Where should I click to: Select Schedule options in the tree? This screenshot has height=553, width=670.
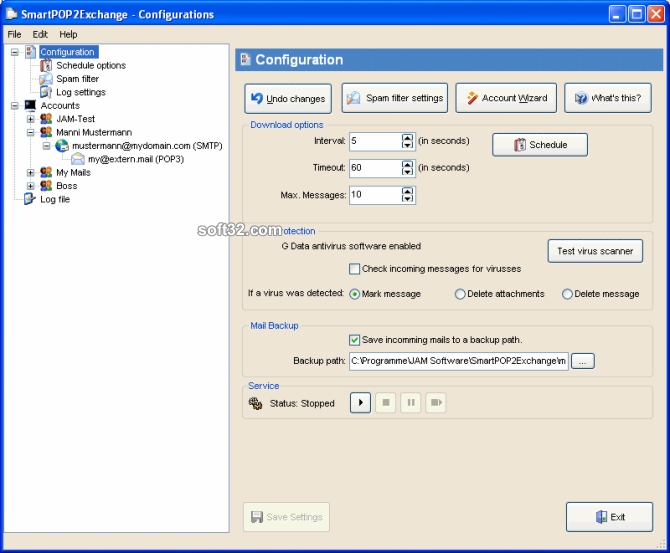91,65
